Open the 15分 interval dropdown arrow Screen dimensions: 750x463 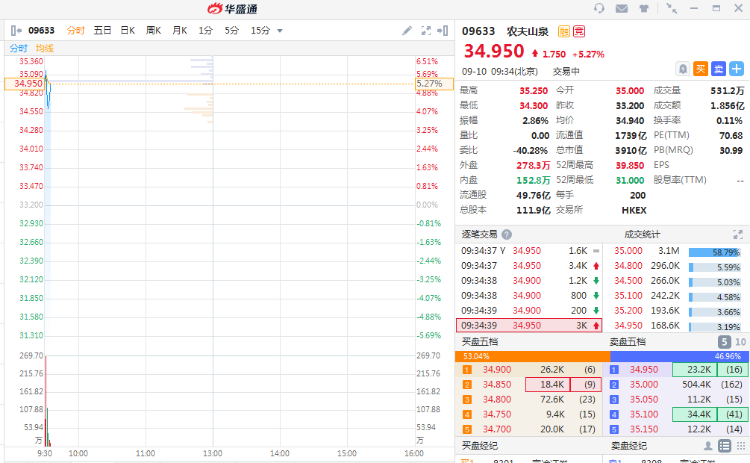(x=279, y=31)
